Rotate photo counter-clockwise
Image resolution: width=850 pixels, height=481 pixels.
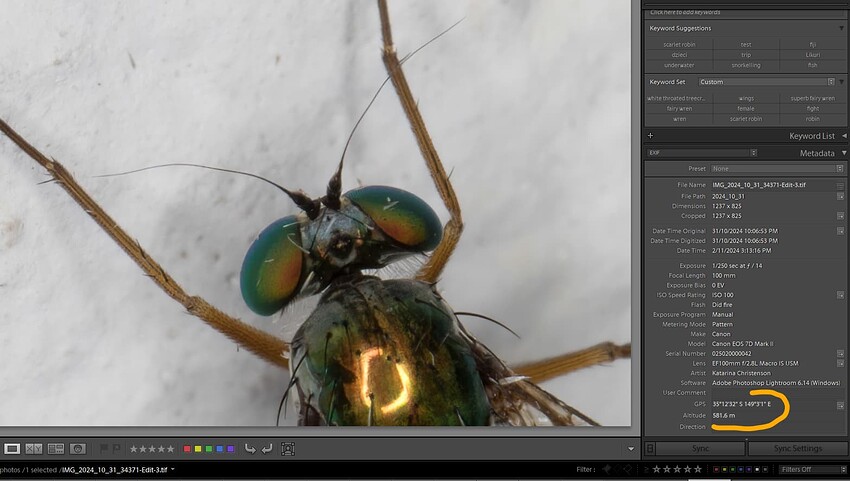point(249,448)
